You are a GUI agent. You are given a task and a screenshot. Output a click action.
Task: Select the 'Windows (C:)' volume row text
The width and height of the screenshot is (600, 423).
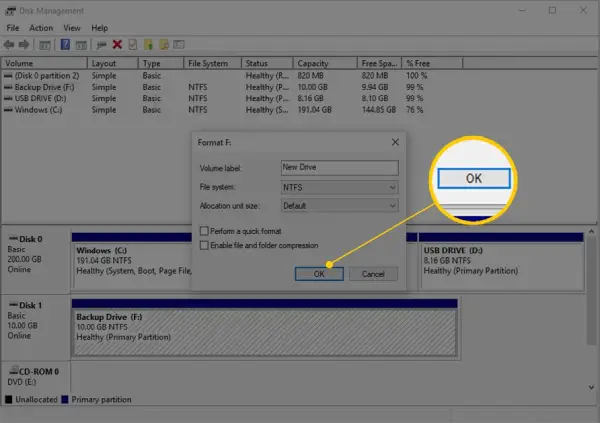point(38,110)
